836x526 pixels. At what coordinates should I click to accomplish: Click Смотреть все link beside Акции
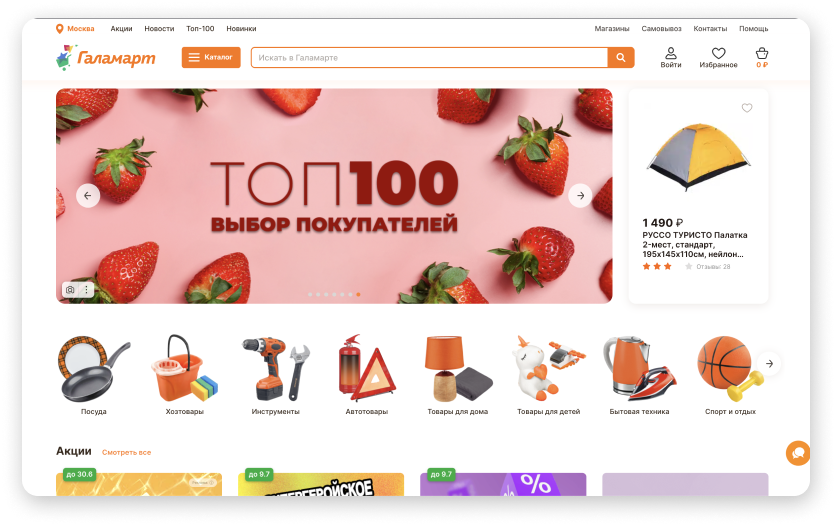[126, 452]
